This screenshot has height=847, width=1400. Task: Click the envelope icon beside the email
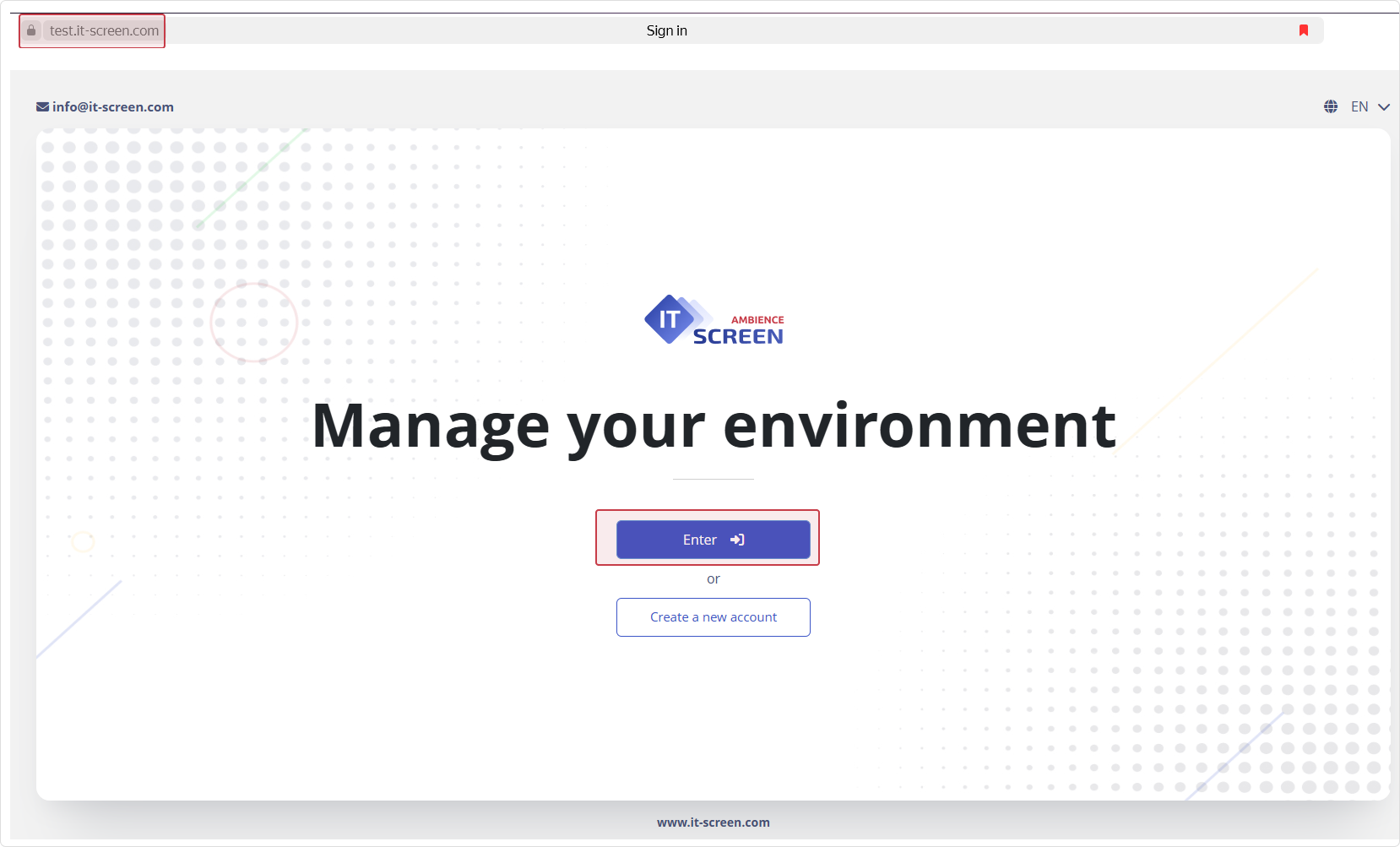(42, 107)
